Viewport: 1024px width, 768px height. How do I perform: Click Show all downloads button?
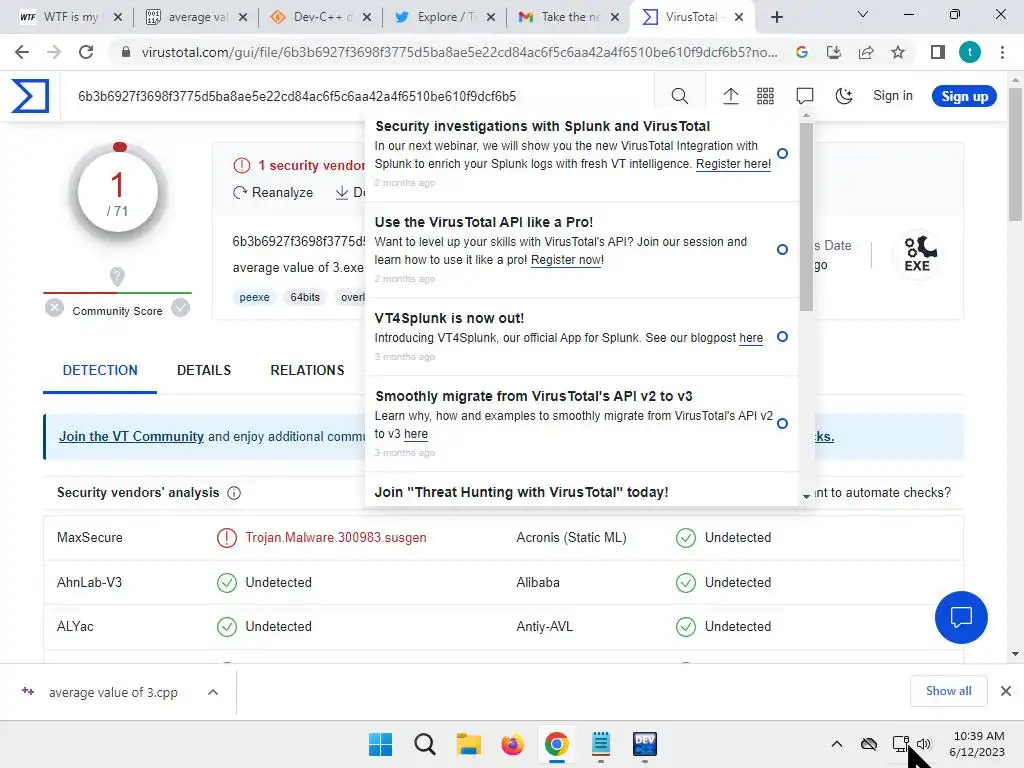point(948,691)
